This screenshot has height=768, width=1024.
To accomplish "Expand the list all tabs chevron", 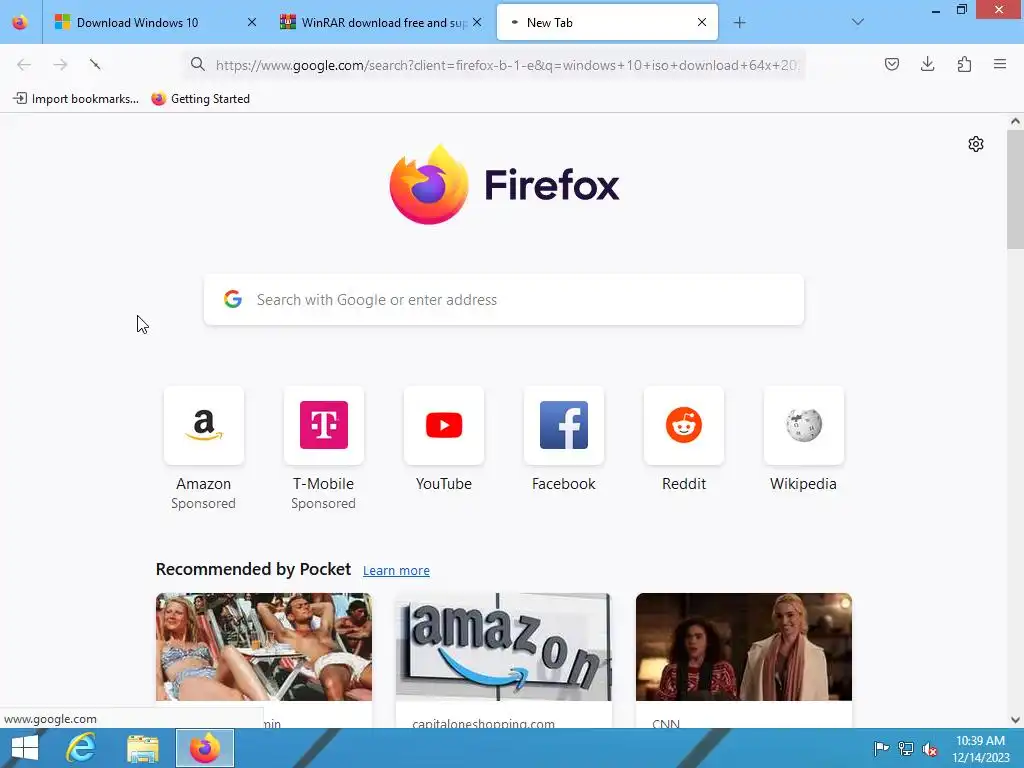I will (858, 22).
